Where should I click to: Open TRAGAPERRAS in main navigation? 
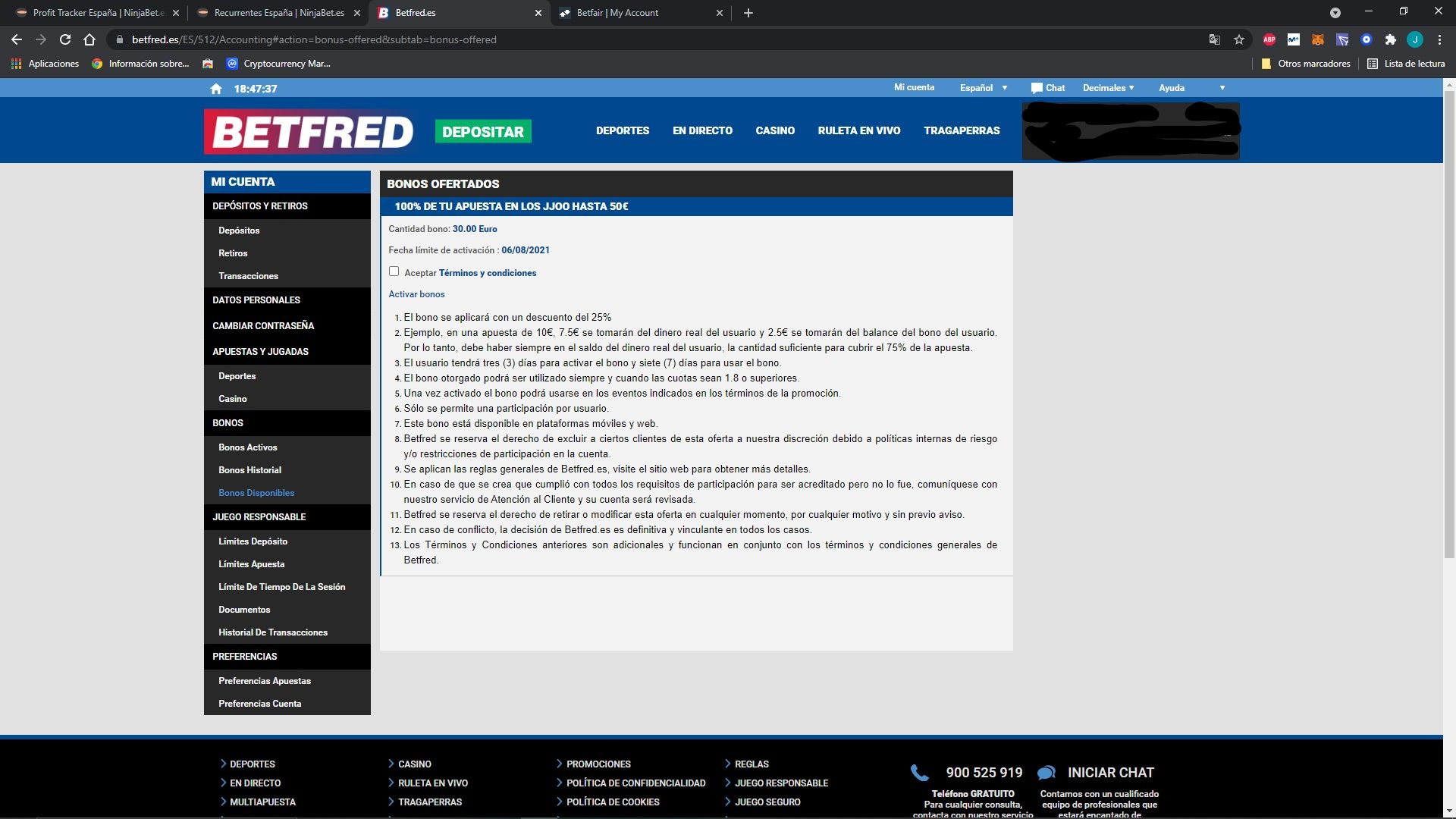point(962,130)
